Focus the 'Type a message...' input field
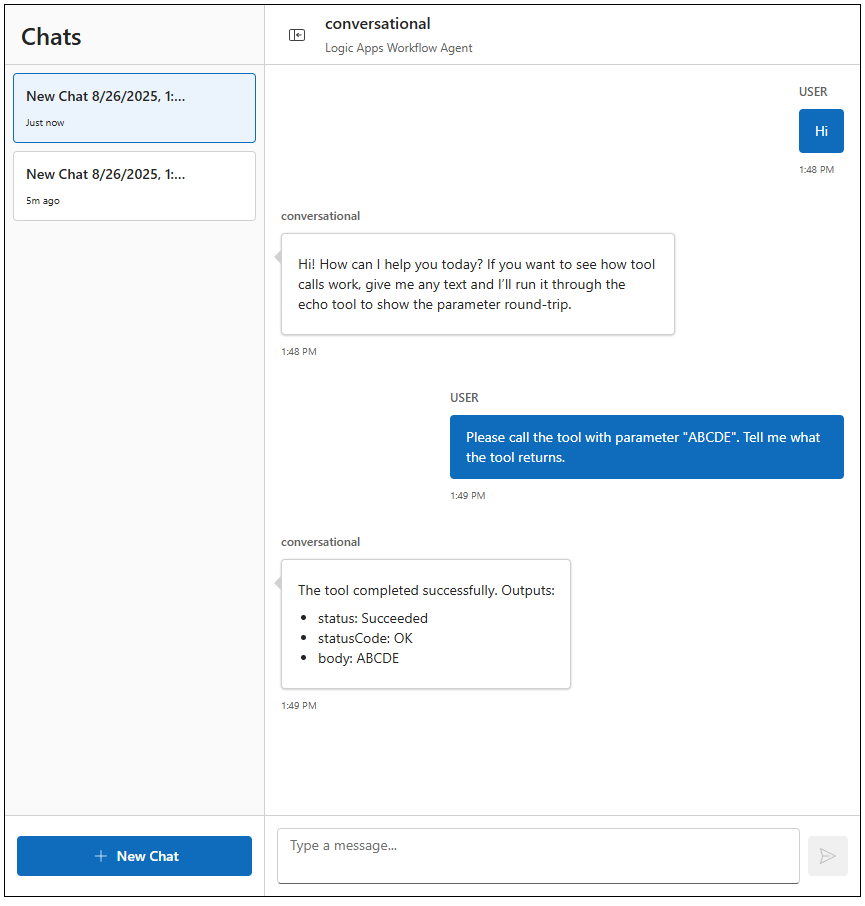This screenshot has width=865, height=906. tap(538, 855)
